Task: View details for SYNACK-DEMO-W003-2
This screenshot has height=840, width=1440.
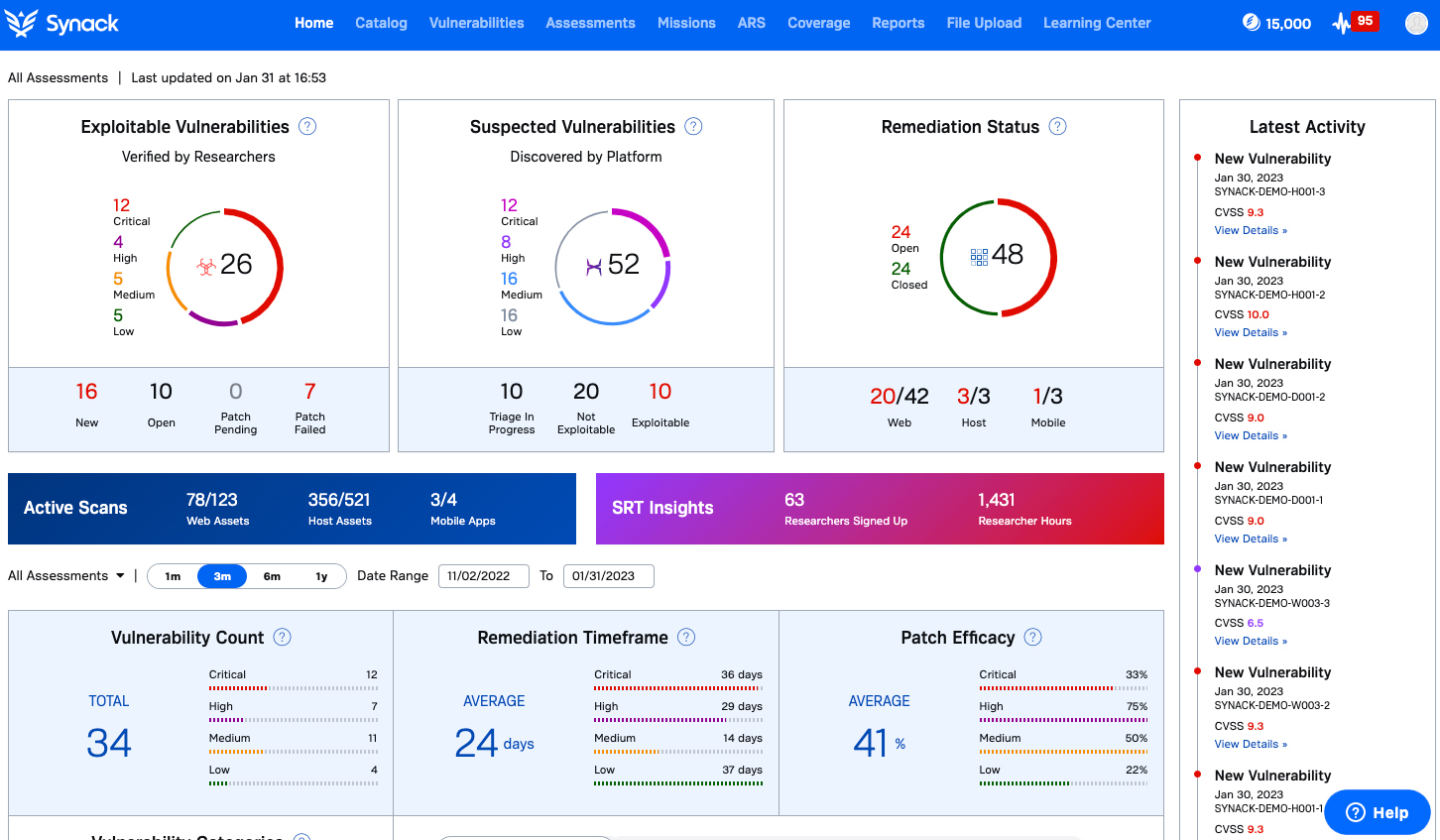Action: click(x=1251, y=744)
